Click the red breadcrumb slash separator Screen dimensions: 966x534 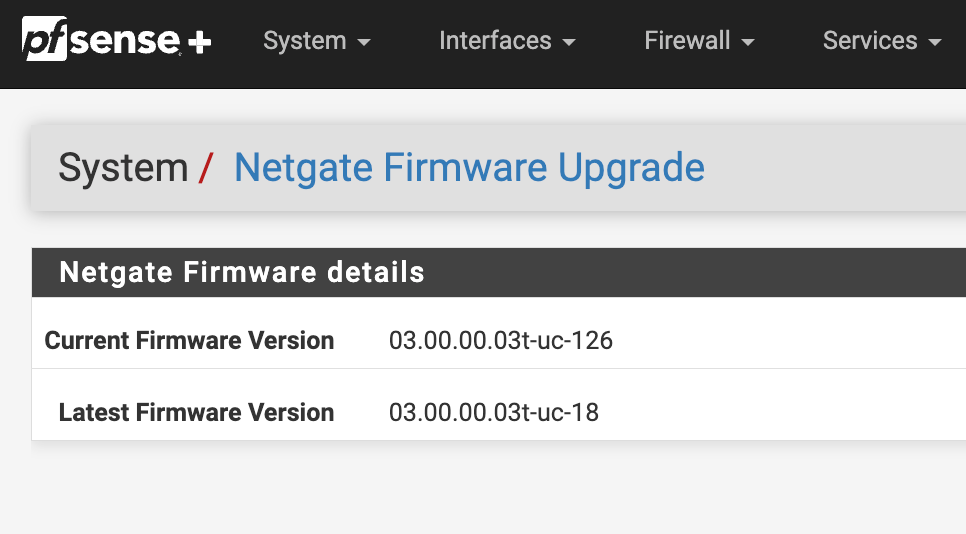[206, 168]
